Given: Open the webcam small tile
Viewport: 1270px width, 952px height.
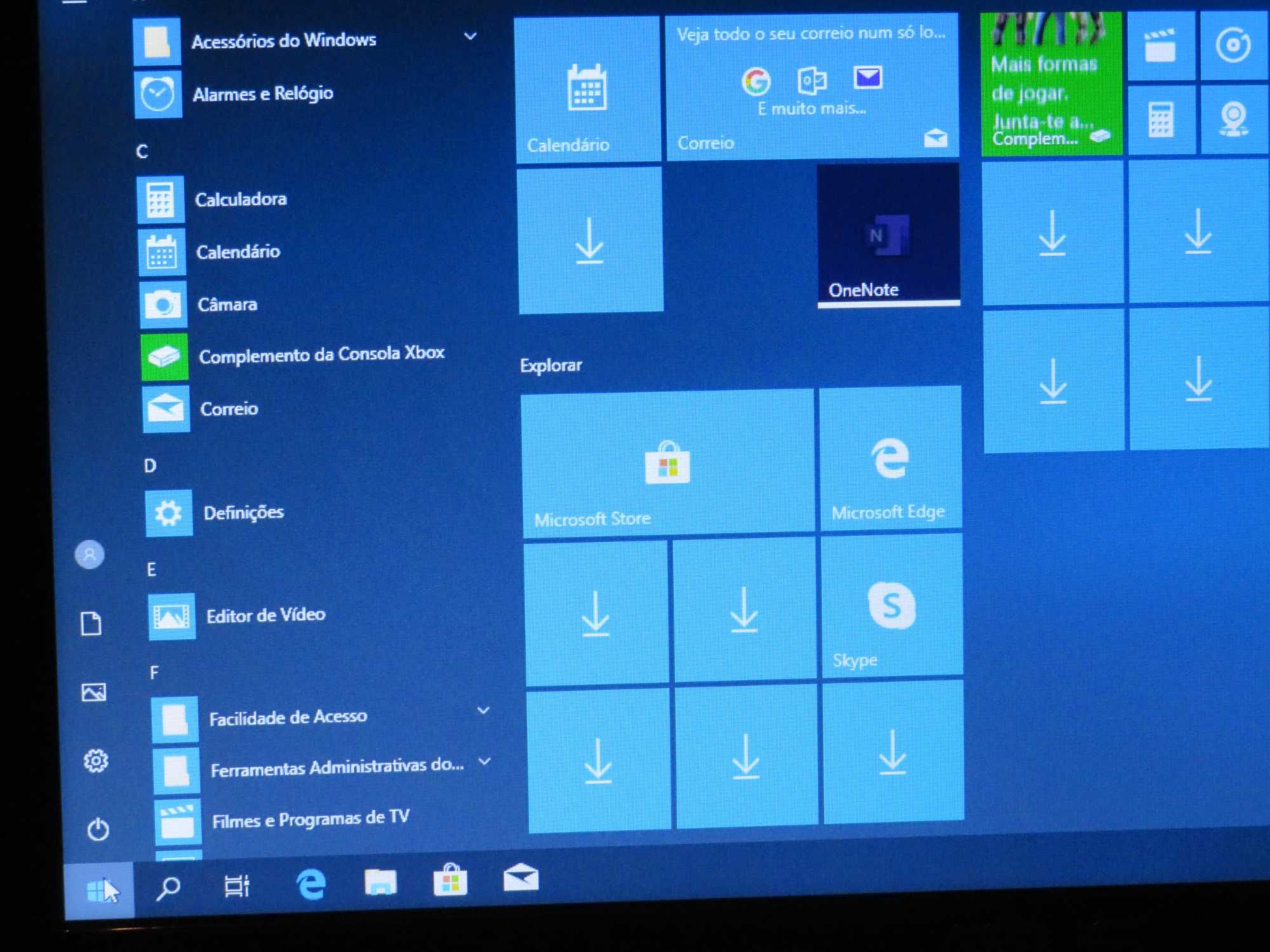Looking at the screenshot, I should click(1234, 118).
